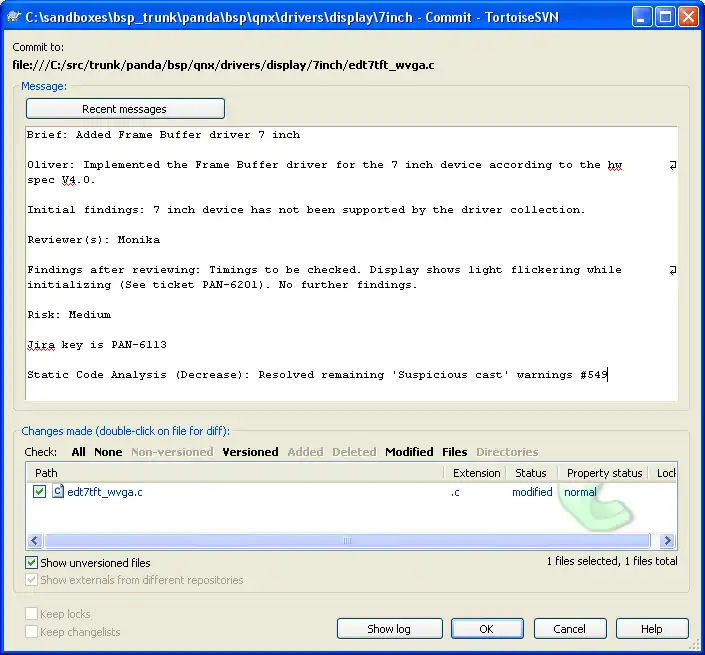Click the '1 files selected, 1 files total' text
Viewport: 705px width, 655px height.
pyautogui.click(x=612, y=561)
